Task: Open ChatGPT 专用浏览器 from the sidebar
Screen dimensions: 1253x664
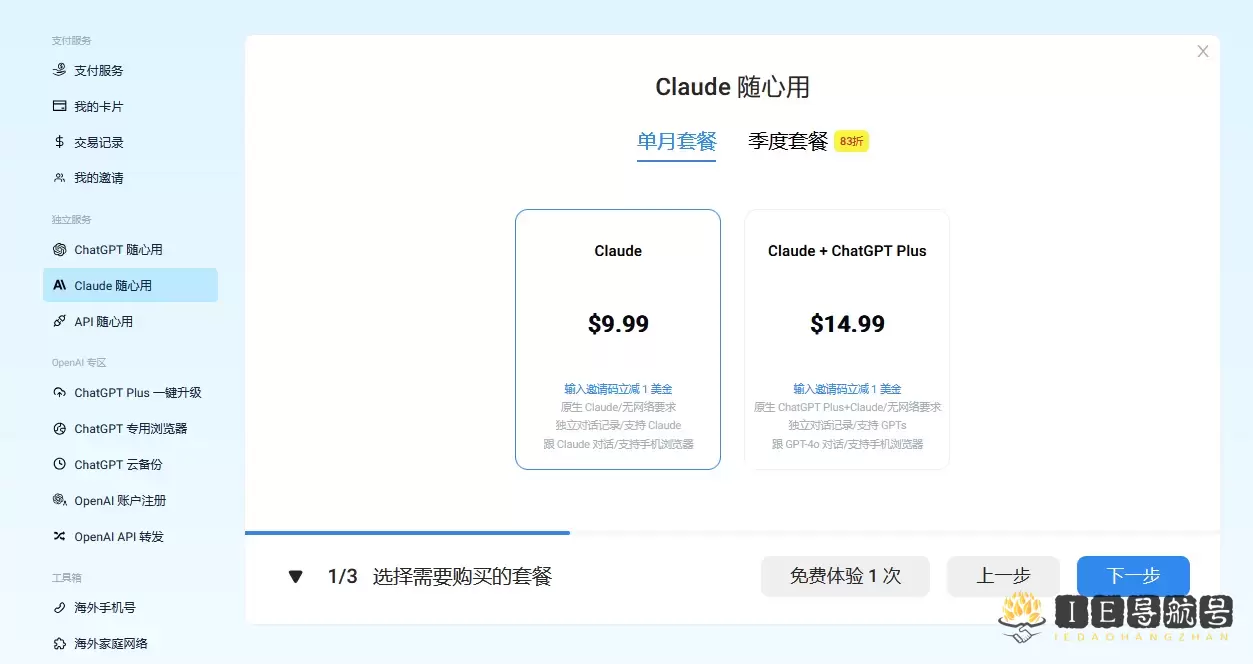Action: coord(130,429)
